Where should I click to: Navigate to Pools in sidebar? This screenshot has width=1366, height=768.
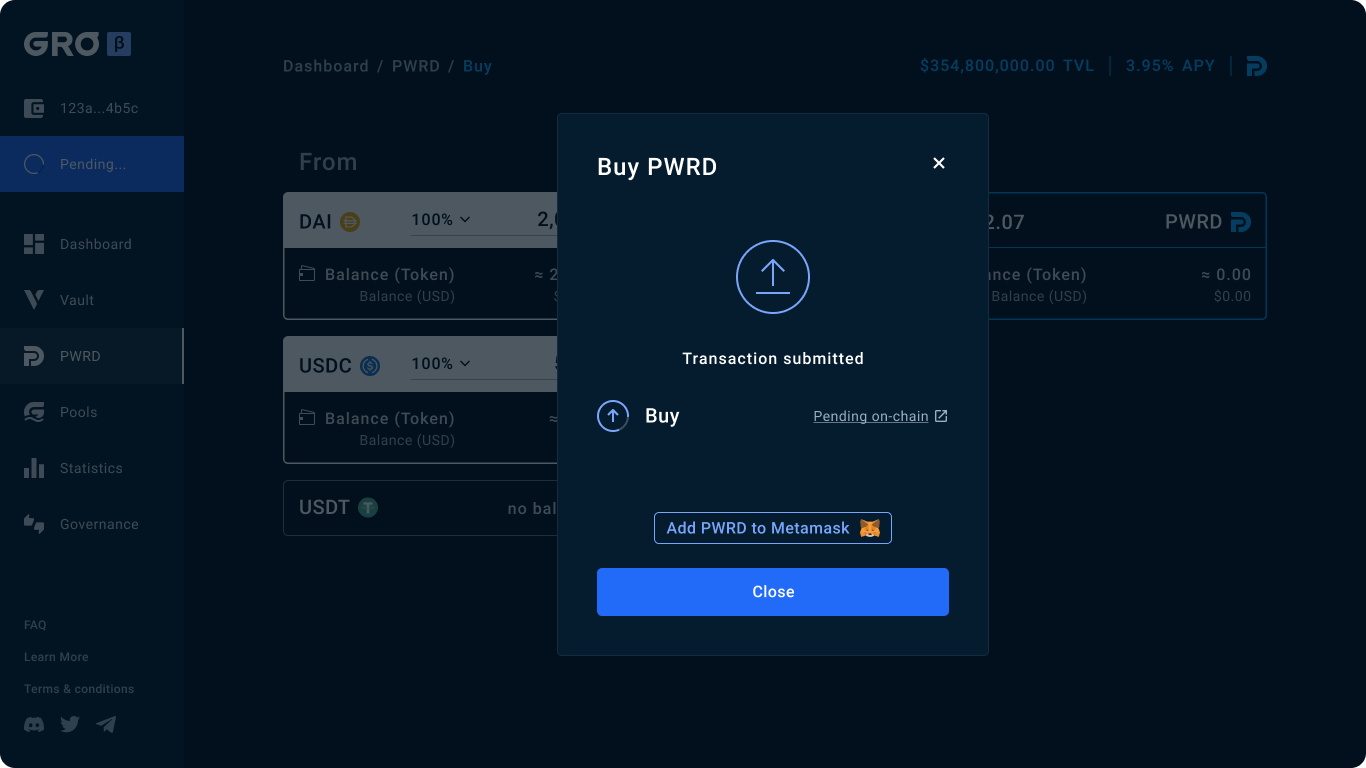(92, 412)
